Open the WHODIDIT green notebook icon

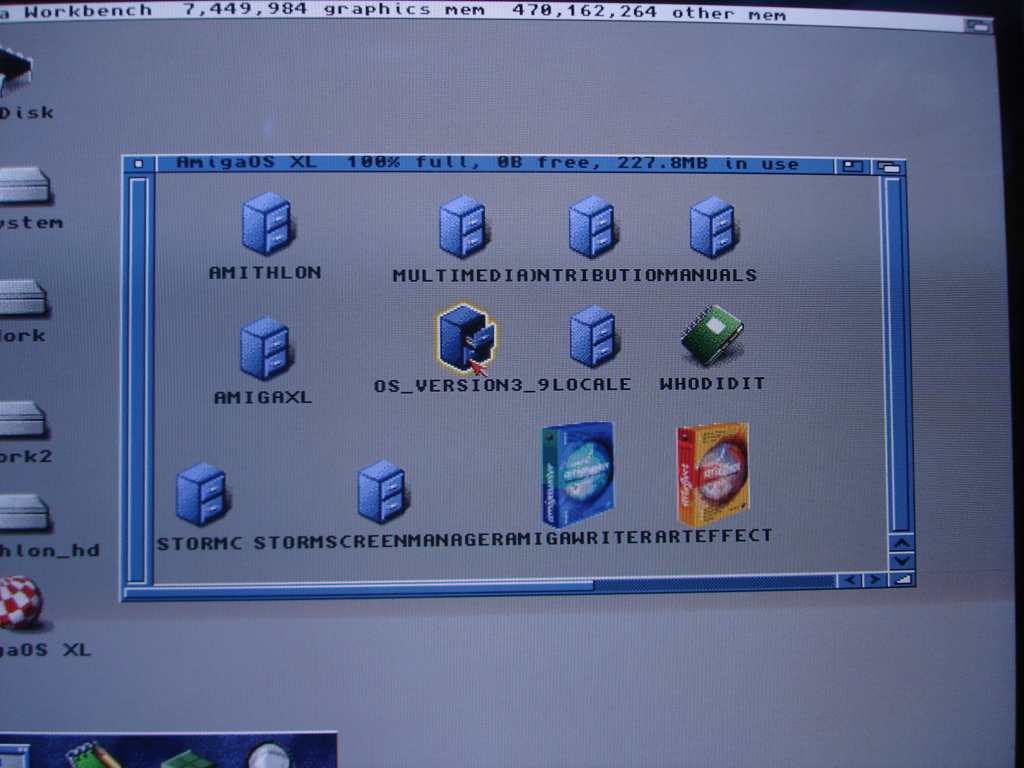pos(712,335)
